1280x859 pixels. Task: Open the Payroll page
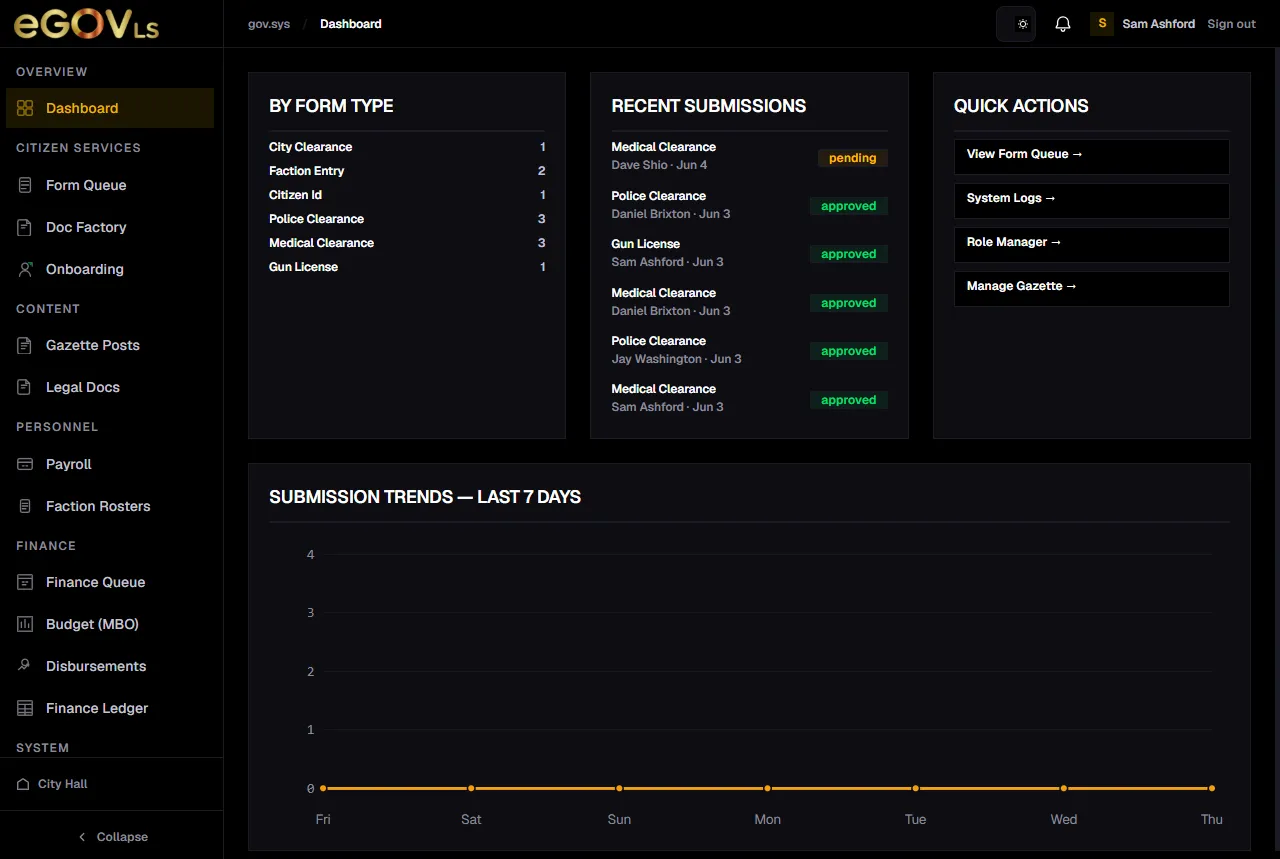coord(110,464)
